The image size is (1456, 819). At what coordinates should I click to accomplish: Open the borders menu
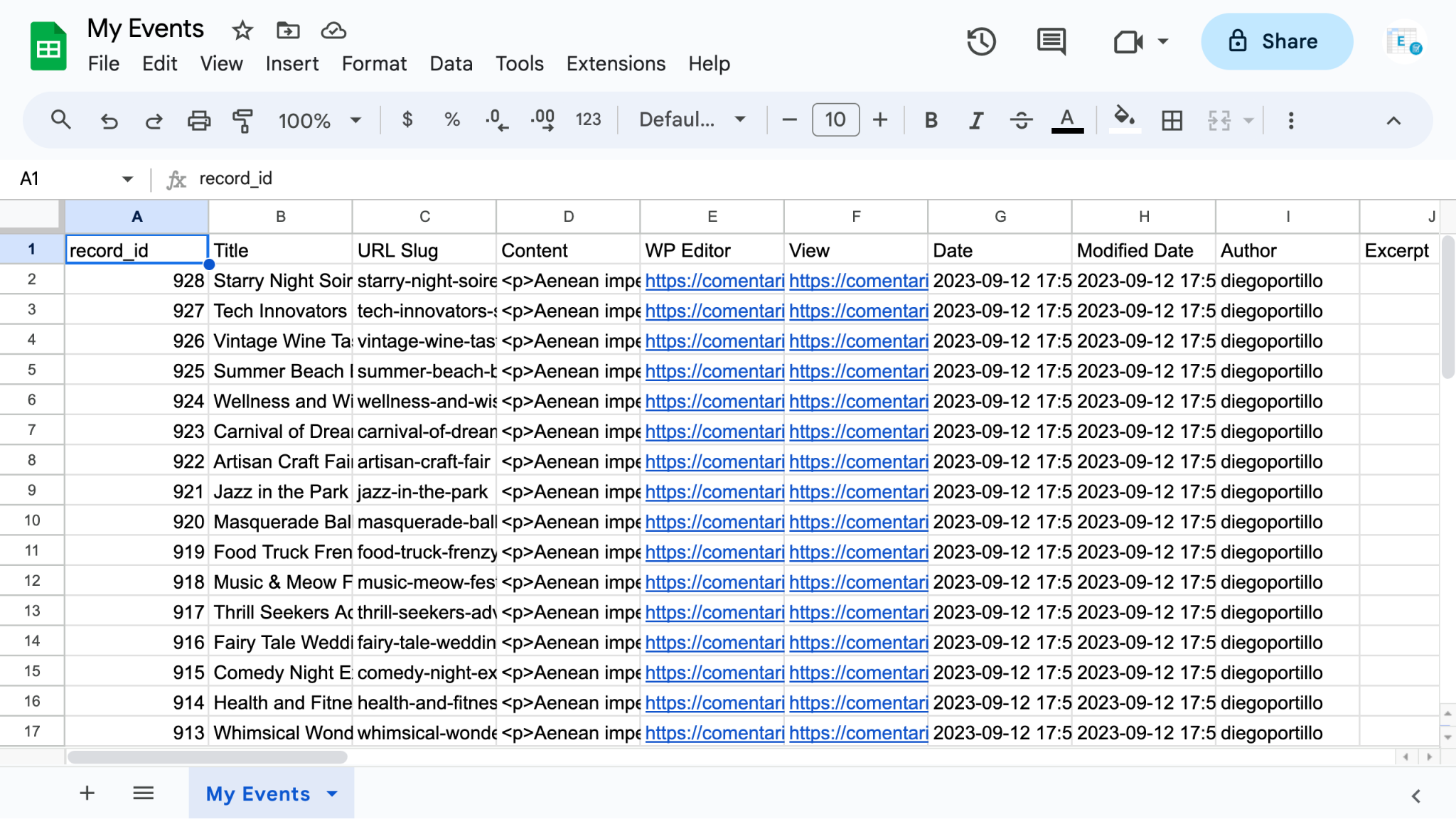click(x=1171, y=120)
